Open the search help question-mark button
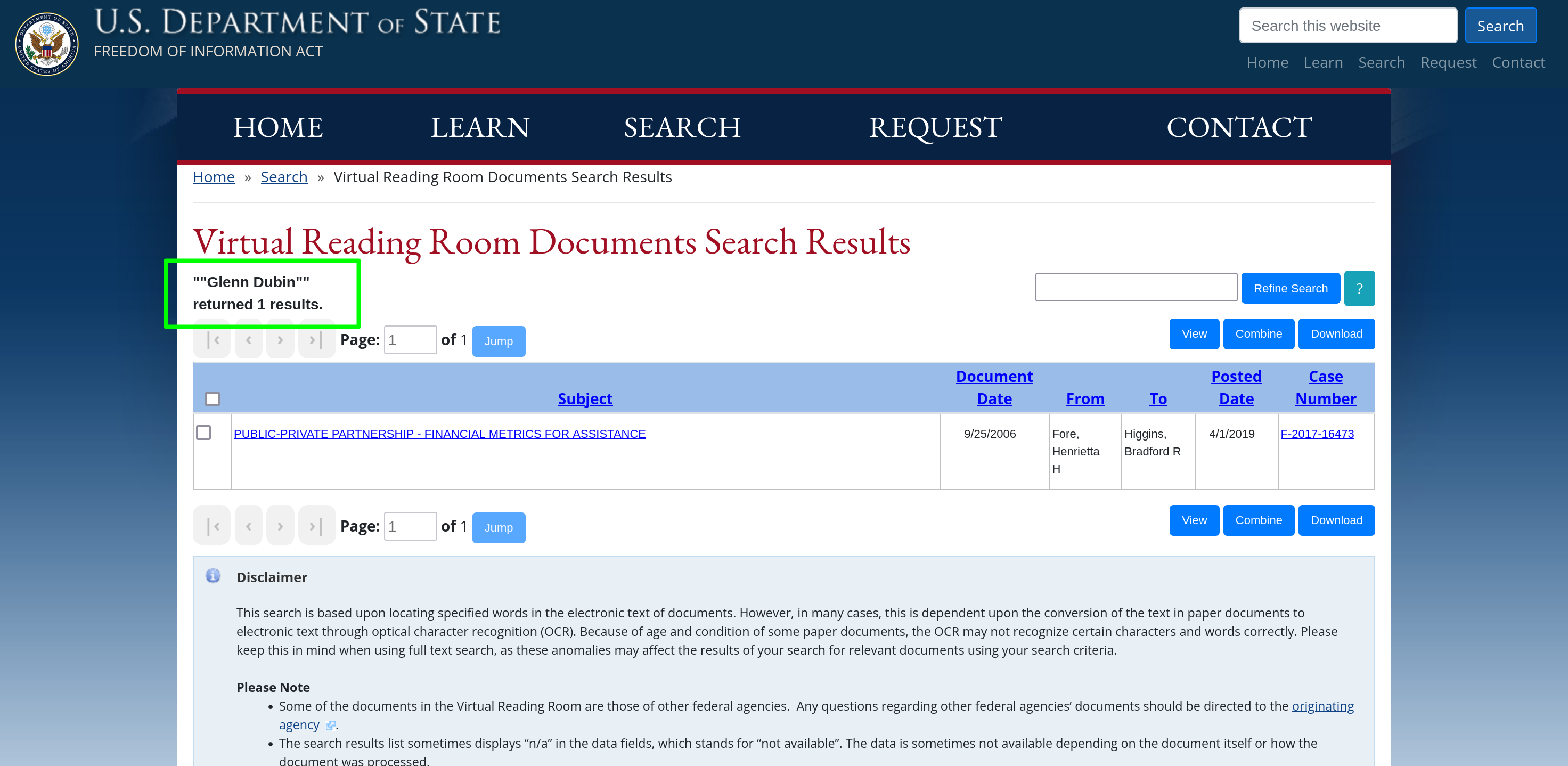This screenshot has width=1568, height=766. (1359, 289)
